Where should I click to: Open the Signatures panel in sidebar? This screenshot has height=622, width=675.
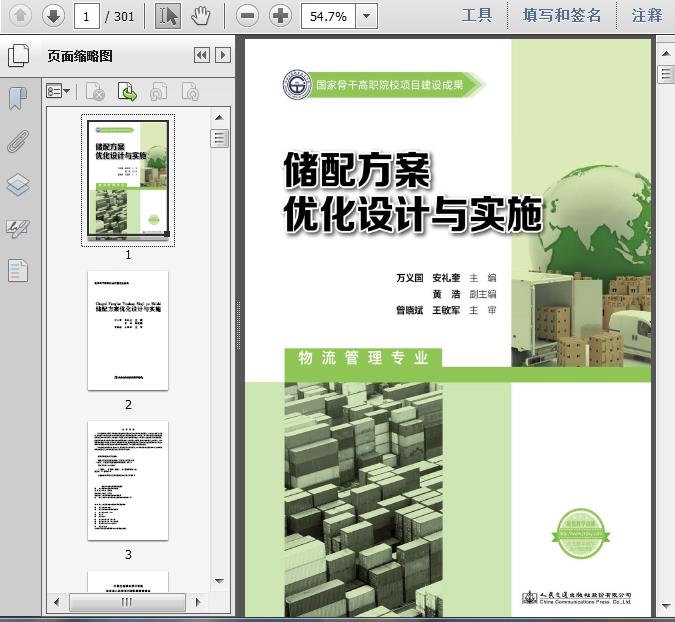18,228
